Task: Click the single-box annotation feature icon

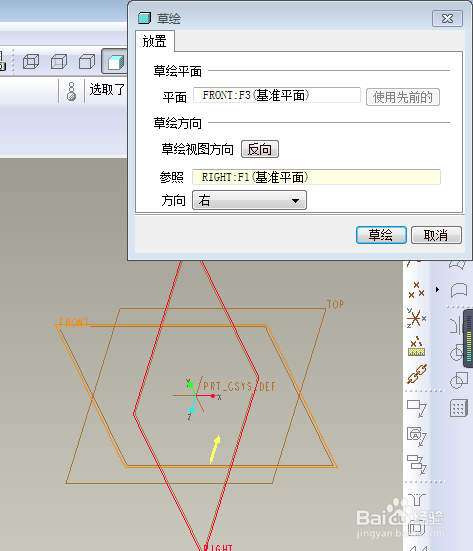Action: point(417,409)
